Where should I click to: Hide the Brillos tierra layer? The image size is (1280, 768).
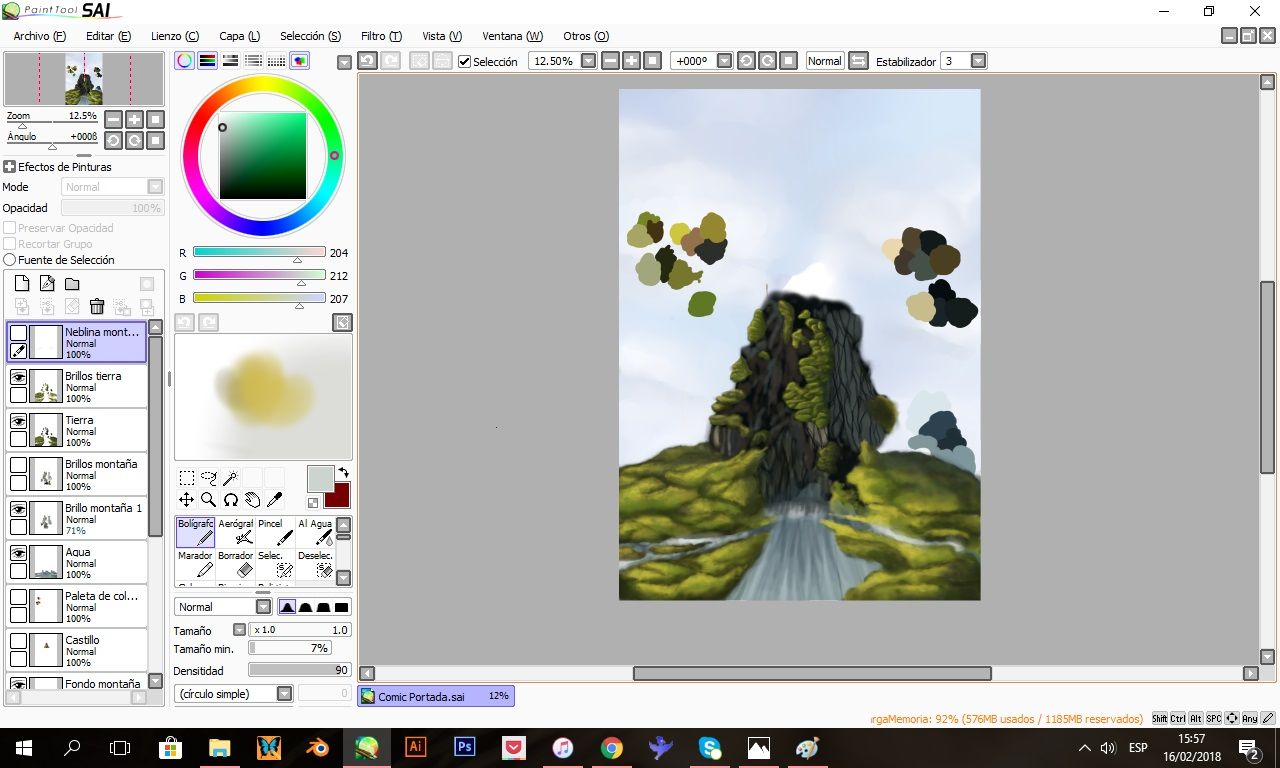click(18, 377)
